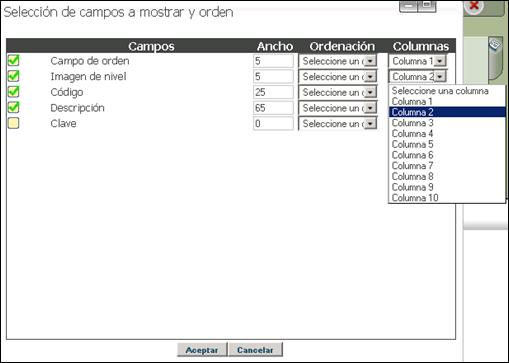The image size is (509, 363).
Task: Click the 'Código' field label
Action: [67, 92]
